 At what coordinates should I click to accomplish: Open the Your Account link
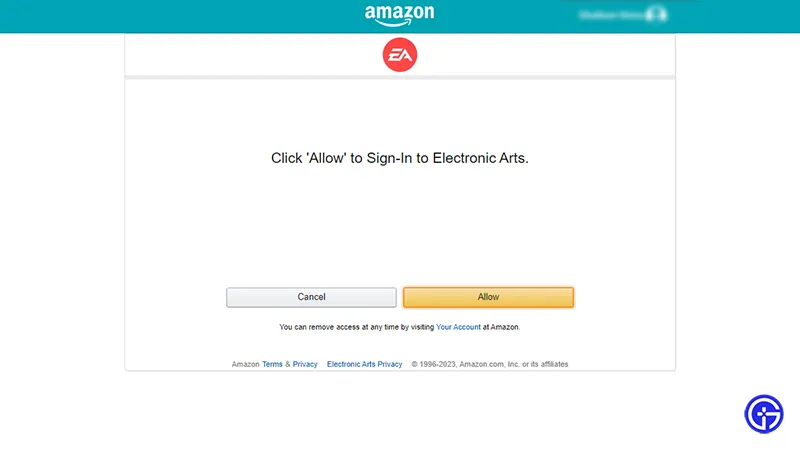458,327
